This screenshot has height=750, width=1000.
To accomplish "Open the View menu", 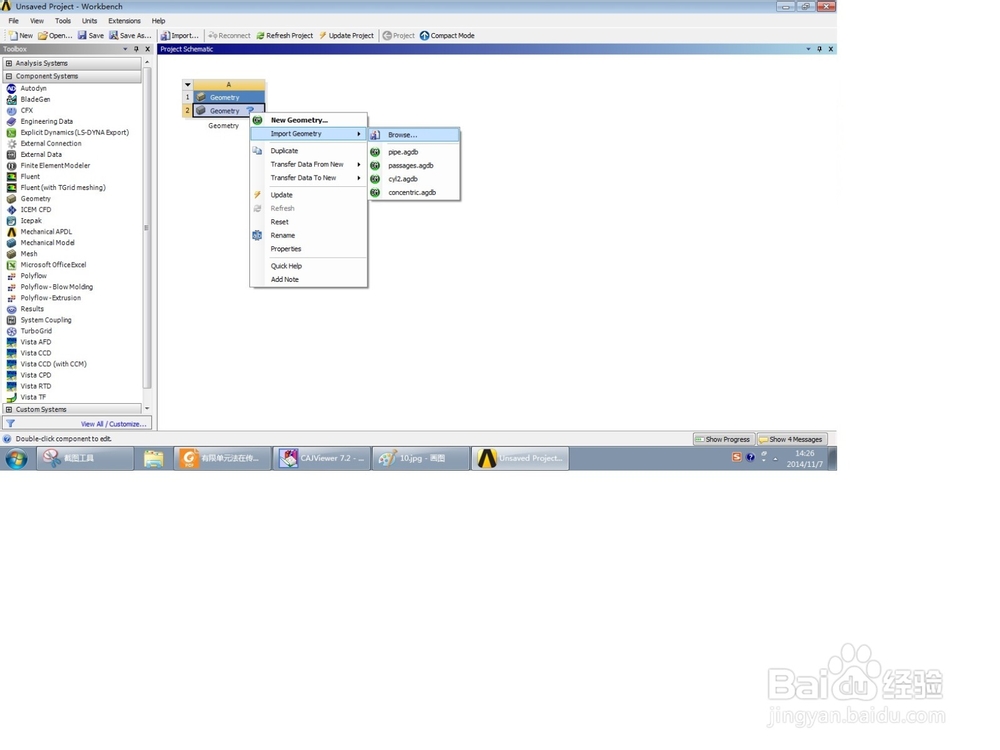I will point(37,21).
